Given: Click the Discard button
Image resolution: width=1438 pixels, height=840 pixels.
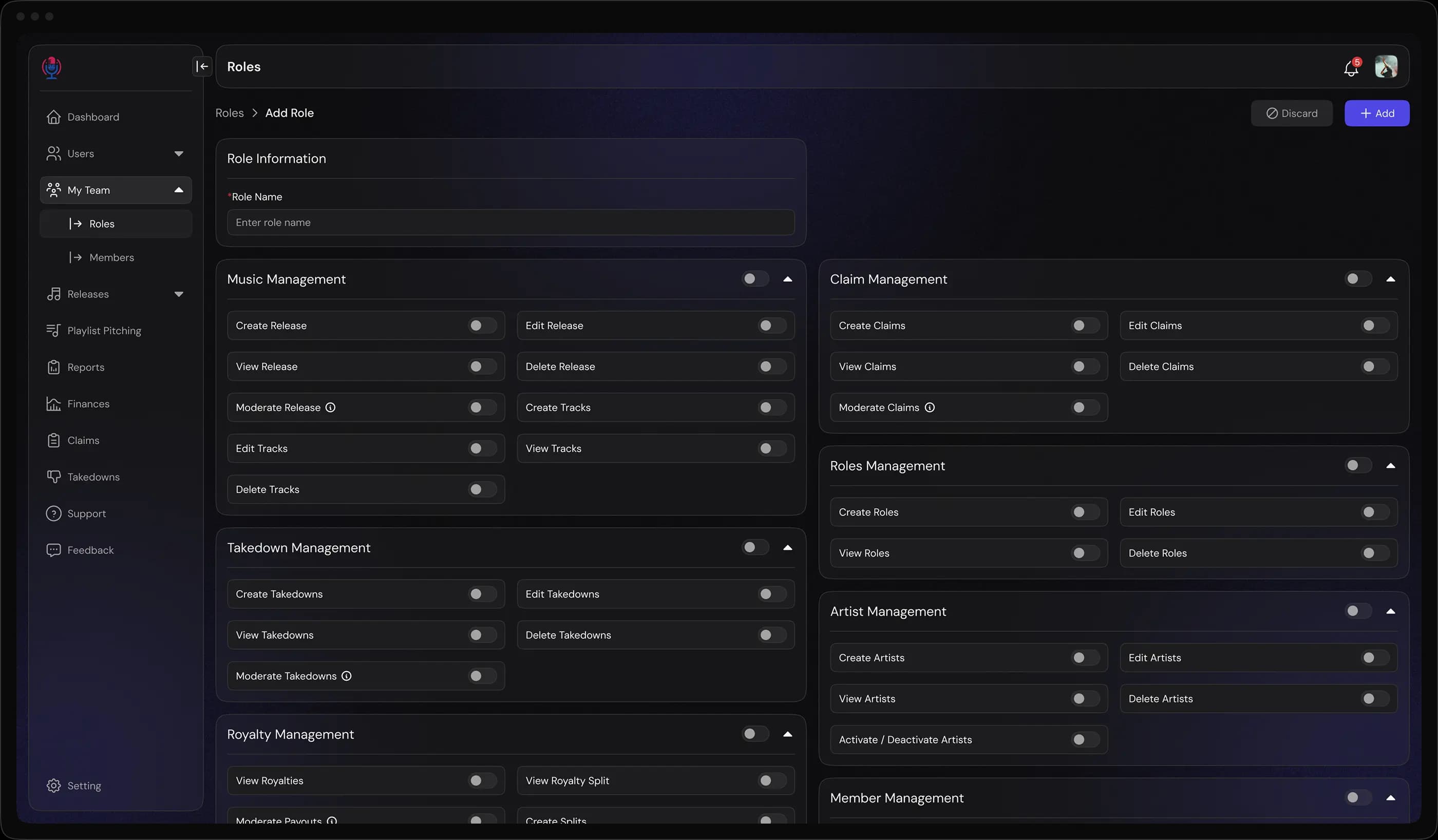Looking at the screenshot, I should pyautogui.click(x=1292, y=113).
